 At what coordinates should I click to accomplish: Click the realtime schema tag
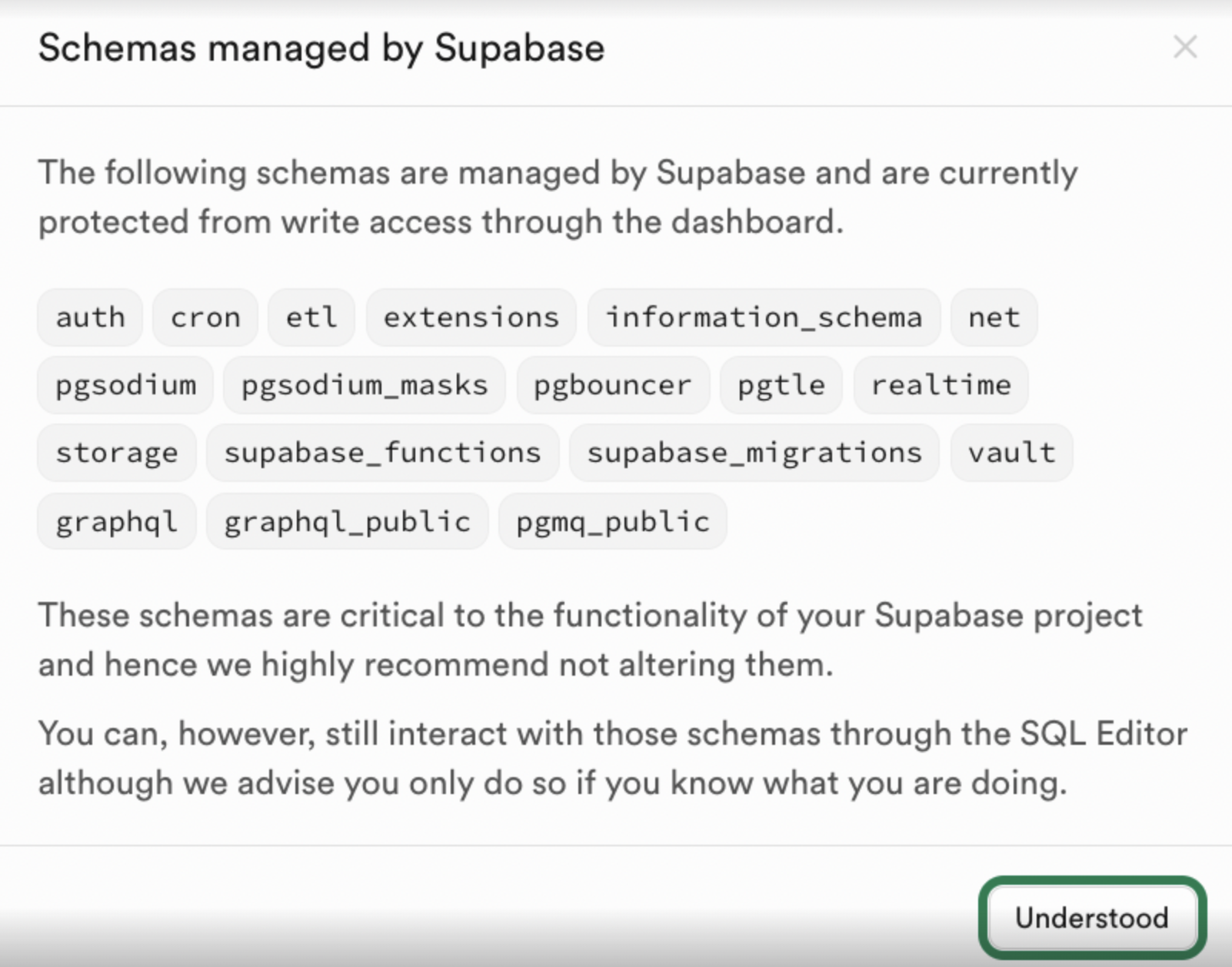click(941, 385)
